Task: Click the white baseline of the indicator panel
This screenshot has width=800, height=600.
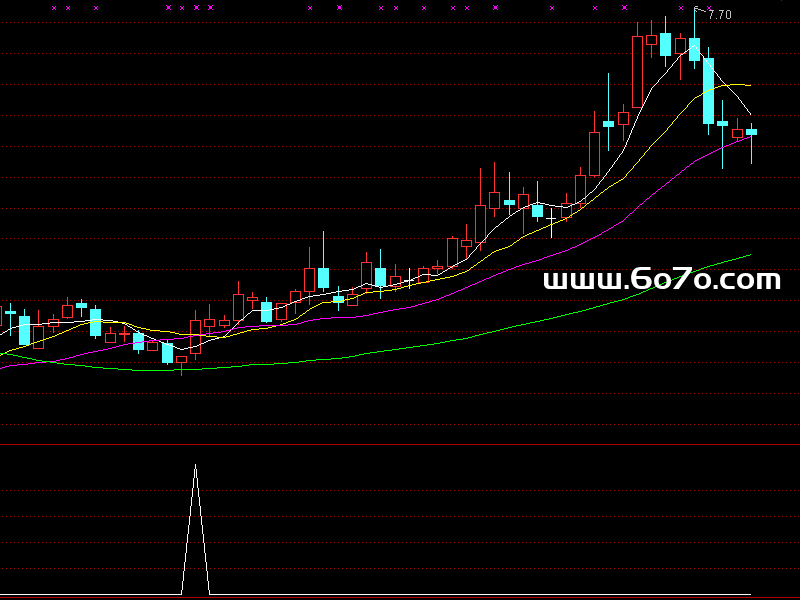Action: pos(400,596)
